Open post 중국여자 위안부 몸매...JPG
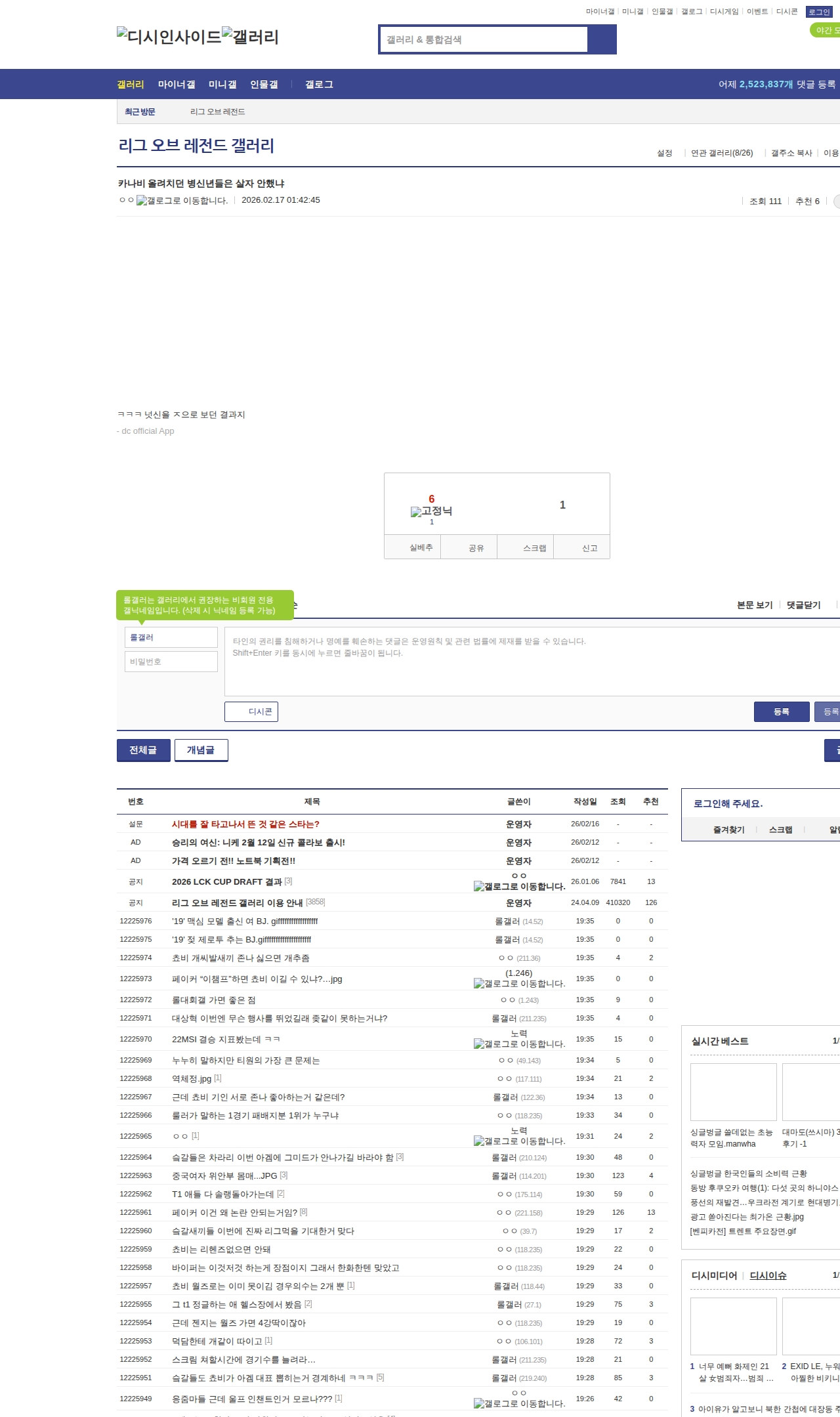 pos(224,1176)
